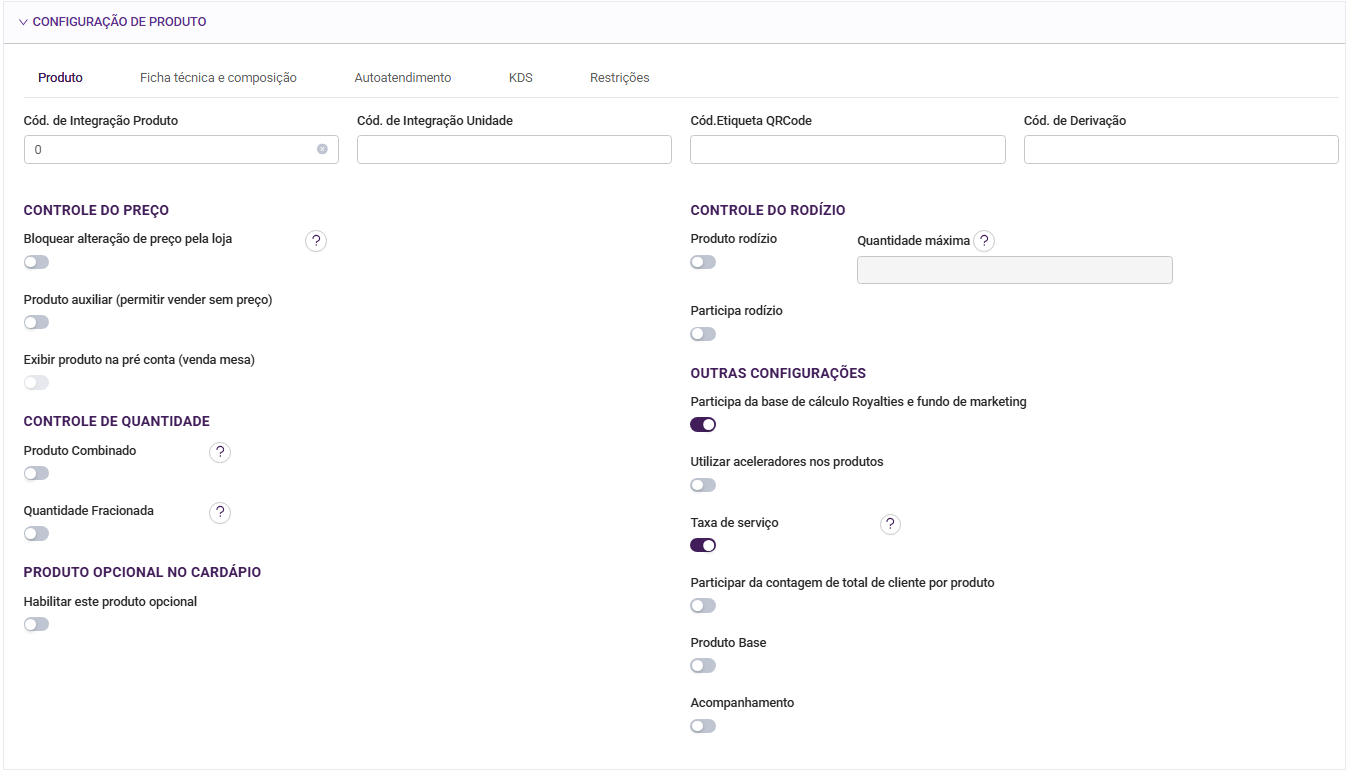The height and width of the screenshot is (771, 1349).
Task: Toggle Produto auxiliar switch on
Action: click(37, 322)
